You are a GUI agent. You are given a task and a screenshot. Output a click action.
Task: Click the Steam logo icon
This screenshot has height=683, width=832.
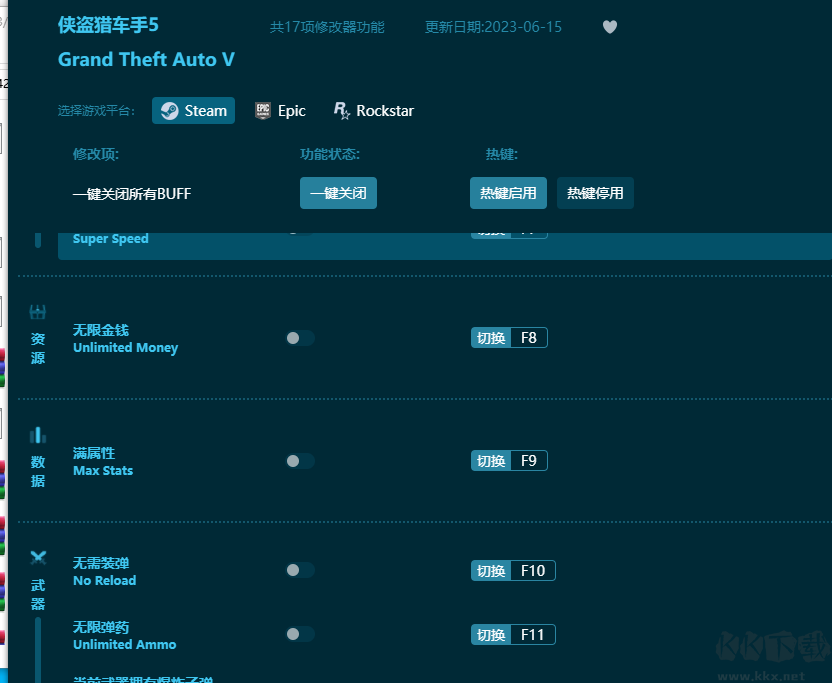pyautogui.click(x=170, y=110)
